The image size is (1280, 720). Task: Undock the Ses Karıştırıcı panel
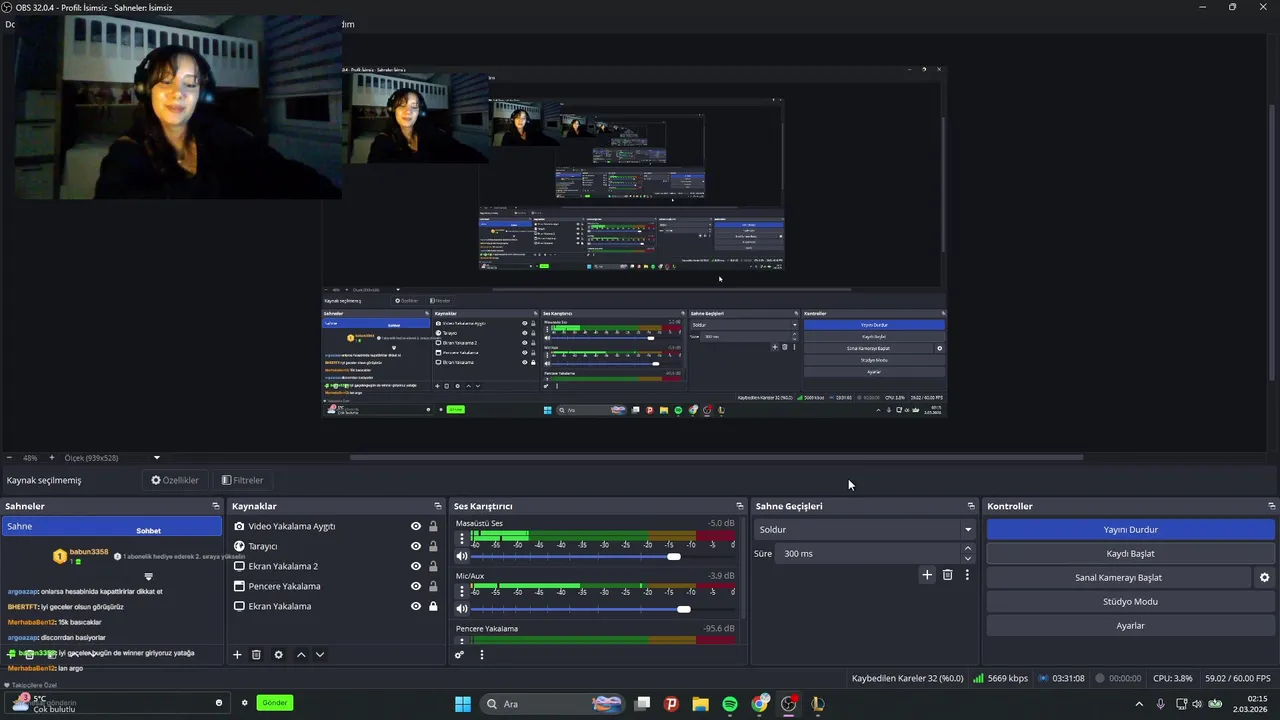(x=740, y=506)
